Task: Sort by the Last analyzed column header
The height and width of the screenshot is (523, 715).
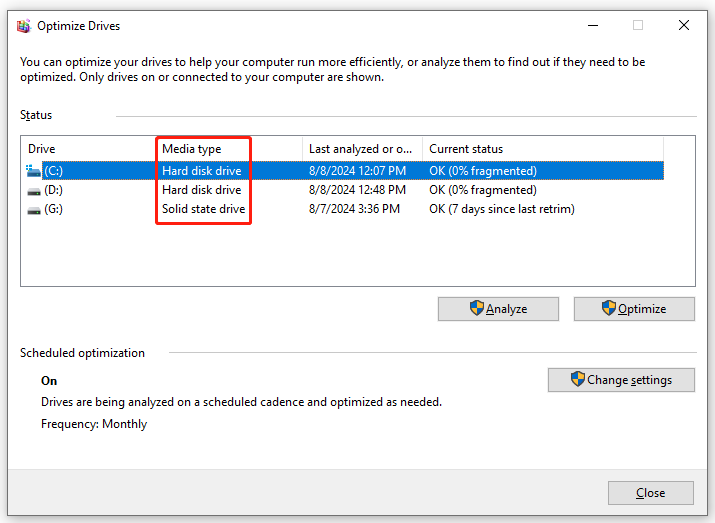Action: (x=363, y=149)
